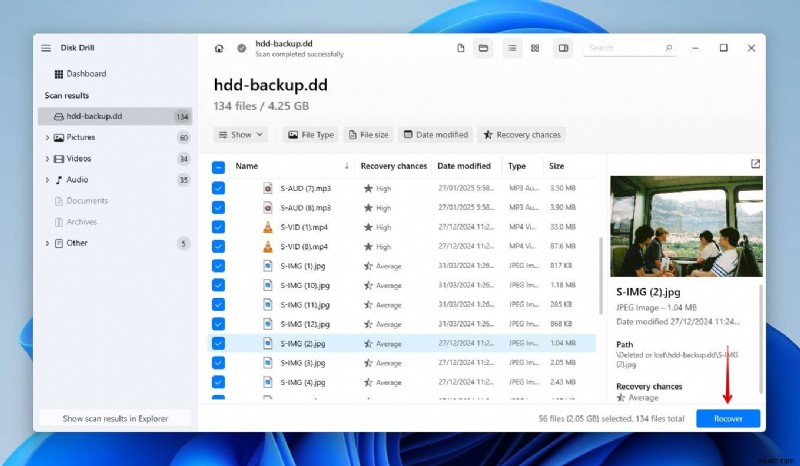
Task: Select hdd-backup.dd in scan results
Action: click(115, 116)
